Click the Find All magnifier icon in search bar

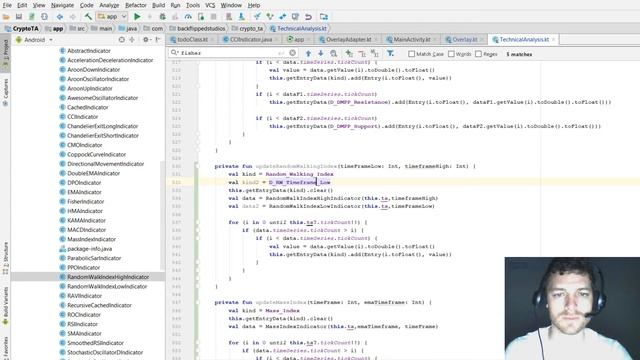click(334, 53)
